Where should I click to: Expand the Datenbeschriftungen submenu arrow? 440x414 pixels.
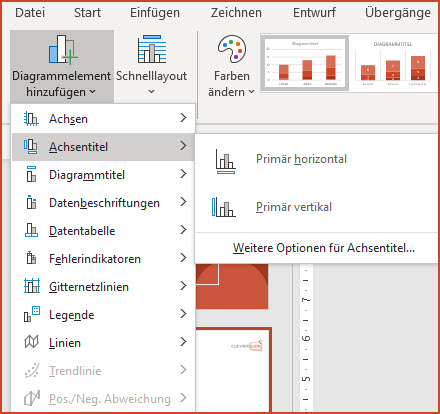pyautogui.click(x=183, y=202)
